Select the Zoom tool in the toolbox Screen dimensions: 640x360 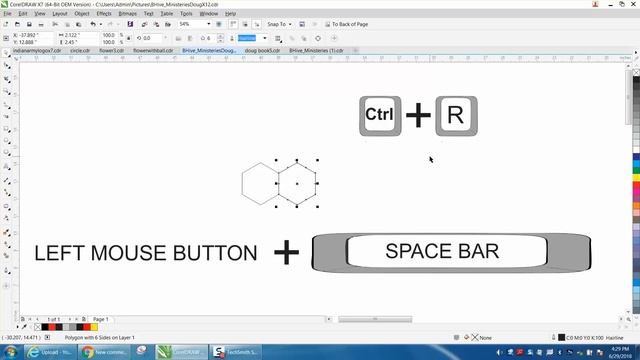pos(6,91)
